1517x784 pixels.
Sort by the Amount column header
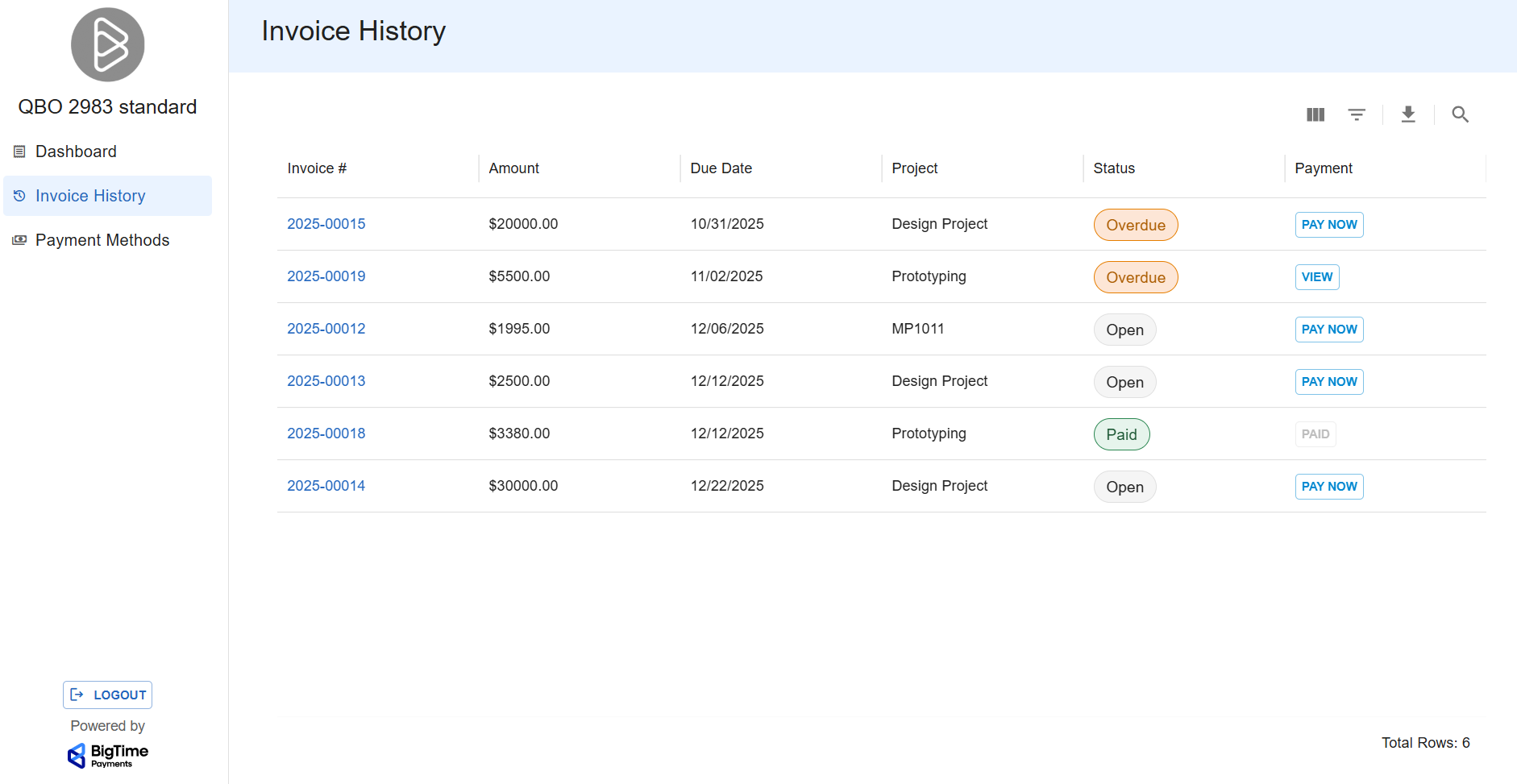513,168
